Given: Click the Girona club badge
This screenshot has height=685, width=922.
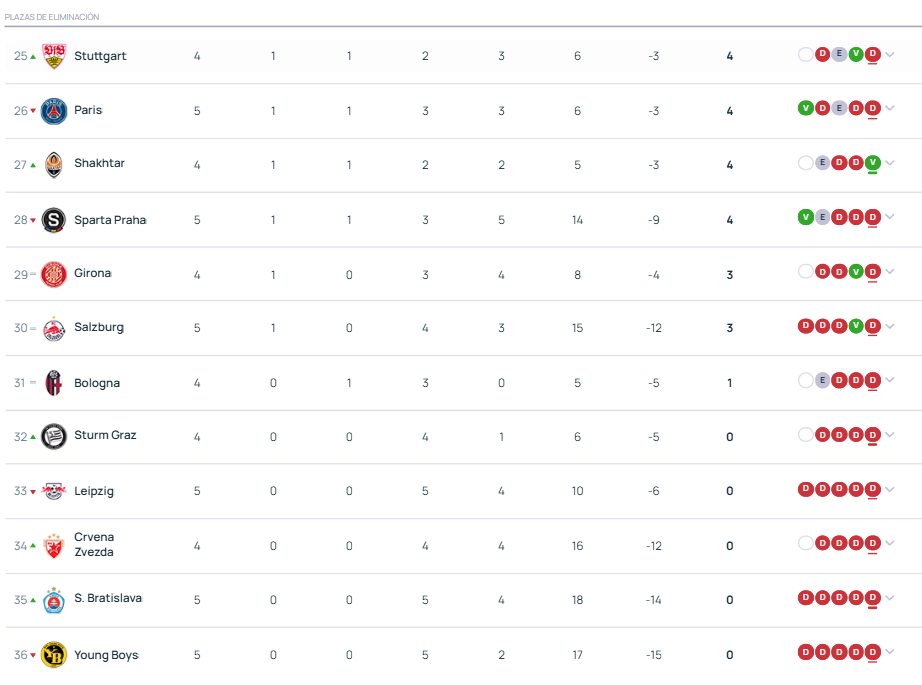Looking at the screenshot, I should [x=54, y=274].
